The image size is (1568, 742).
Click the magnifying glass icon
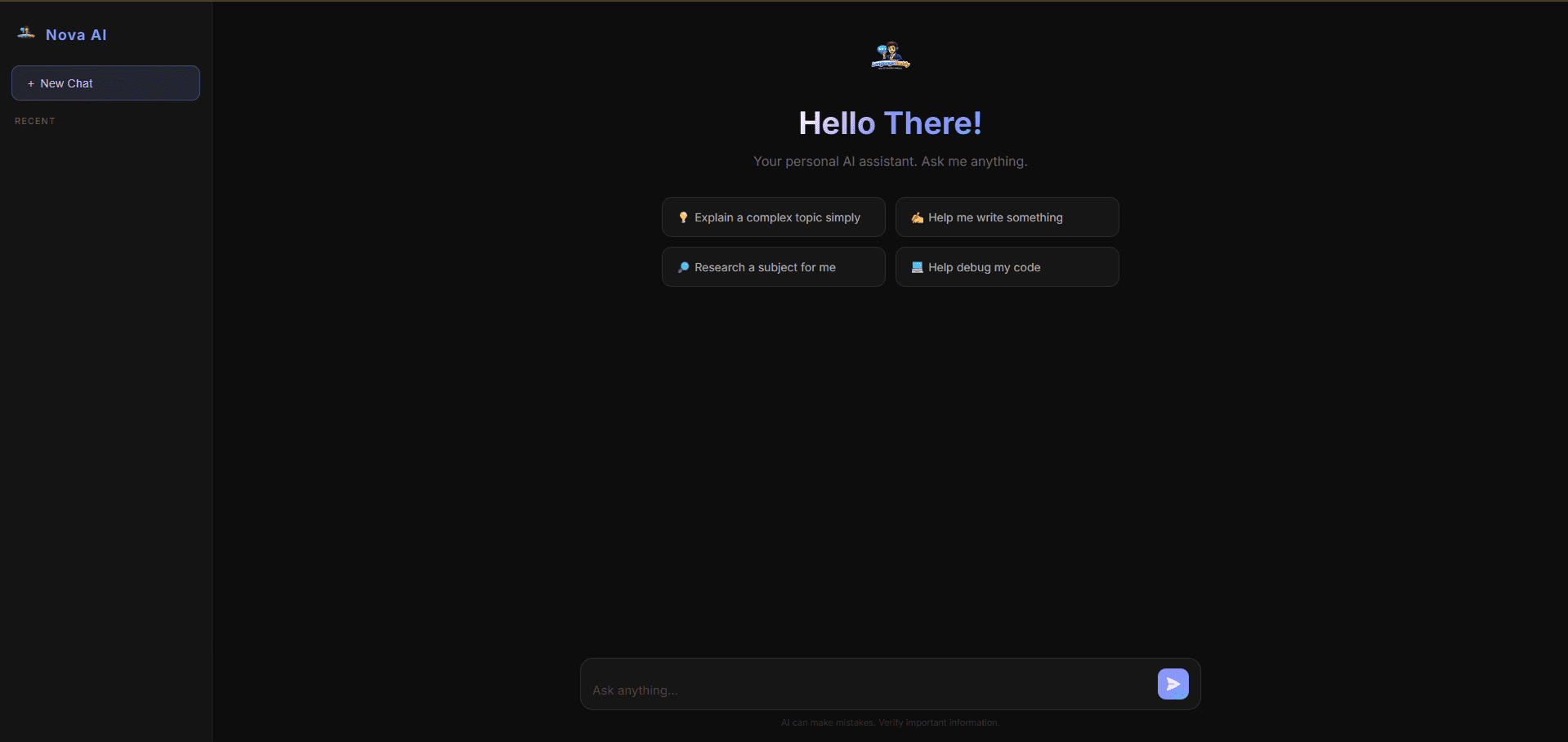pos(683,267)
